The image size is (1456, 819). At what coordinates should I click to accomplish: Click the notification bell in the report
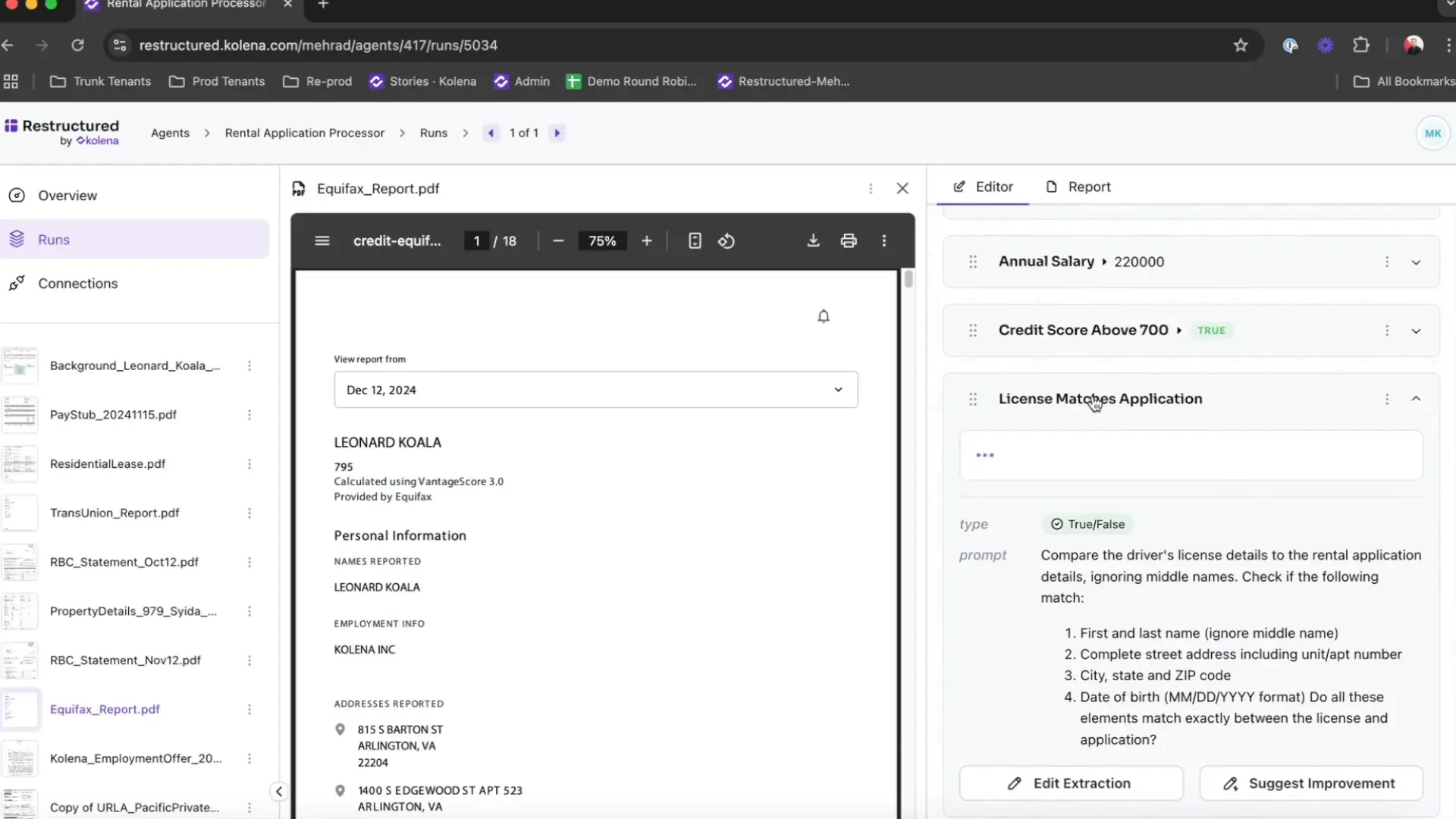tap(824, 316)
